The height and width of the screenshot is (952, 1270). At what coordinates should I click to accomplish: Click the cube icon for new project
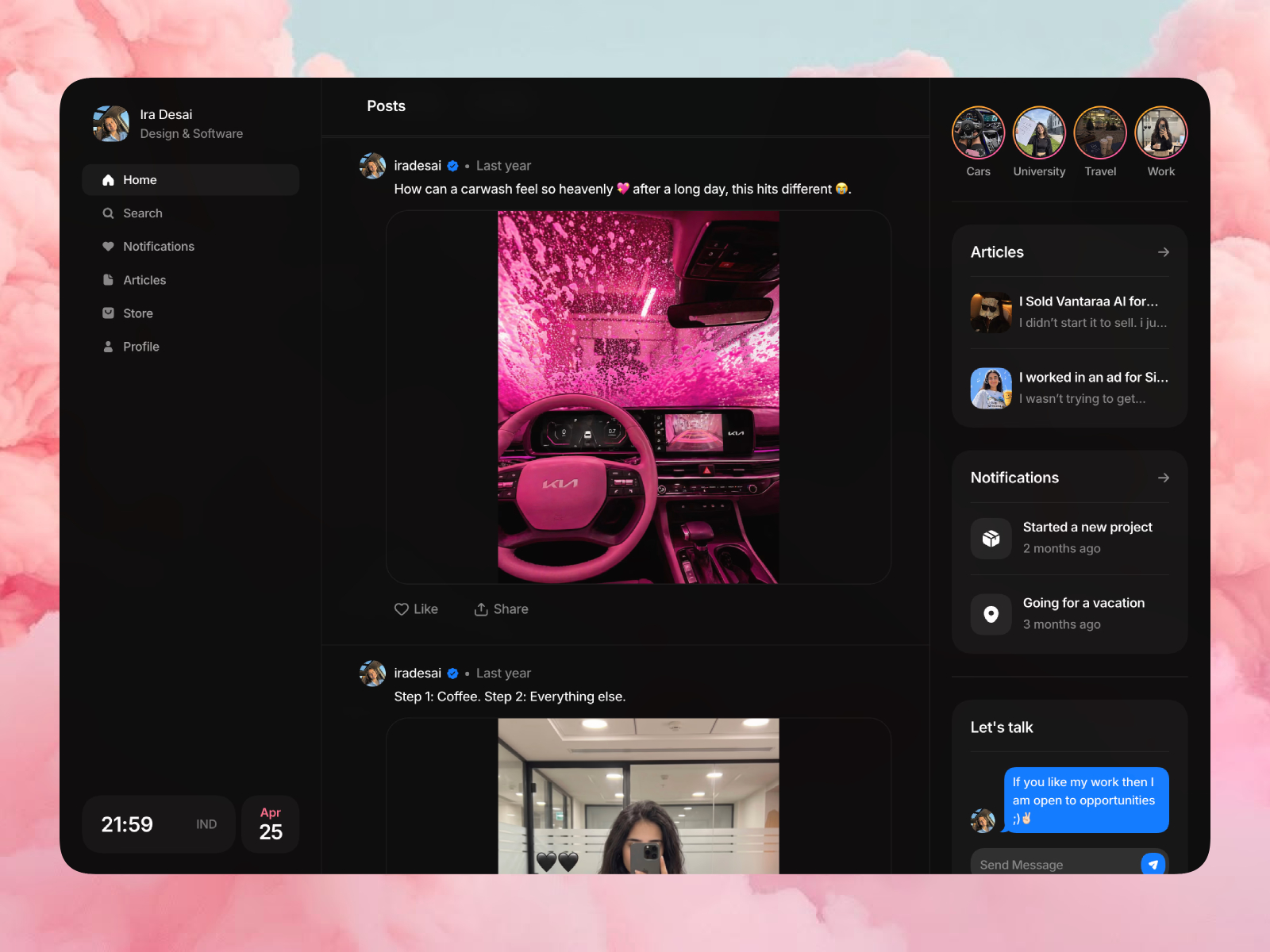click(991, 539)
